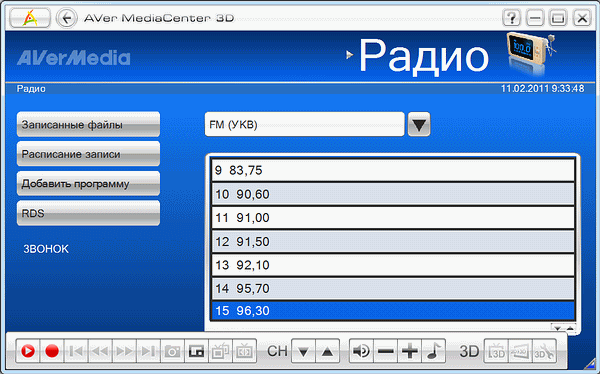The height and width of the screenshot is (374, 600).
Task: Click the radio device image in header
Action: [x=530, y=54]
